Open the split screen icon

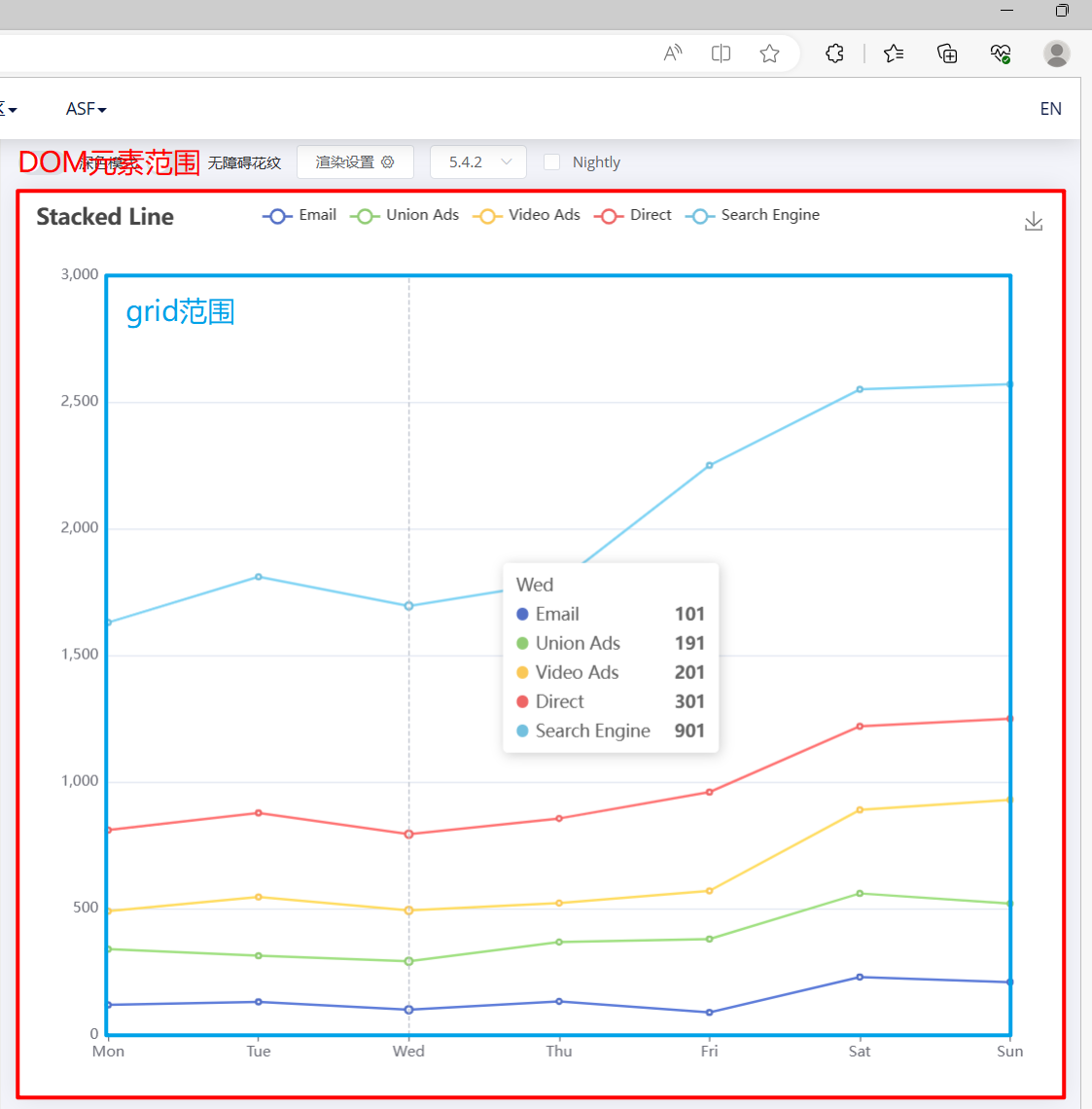[721, 54]
